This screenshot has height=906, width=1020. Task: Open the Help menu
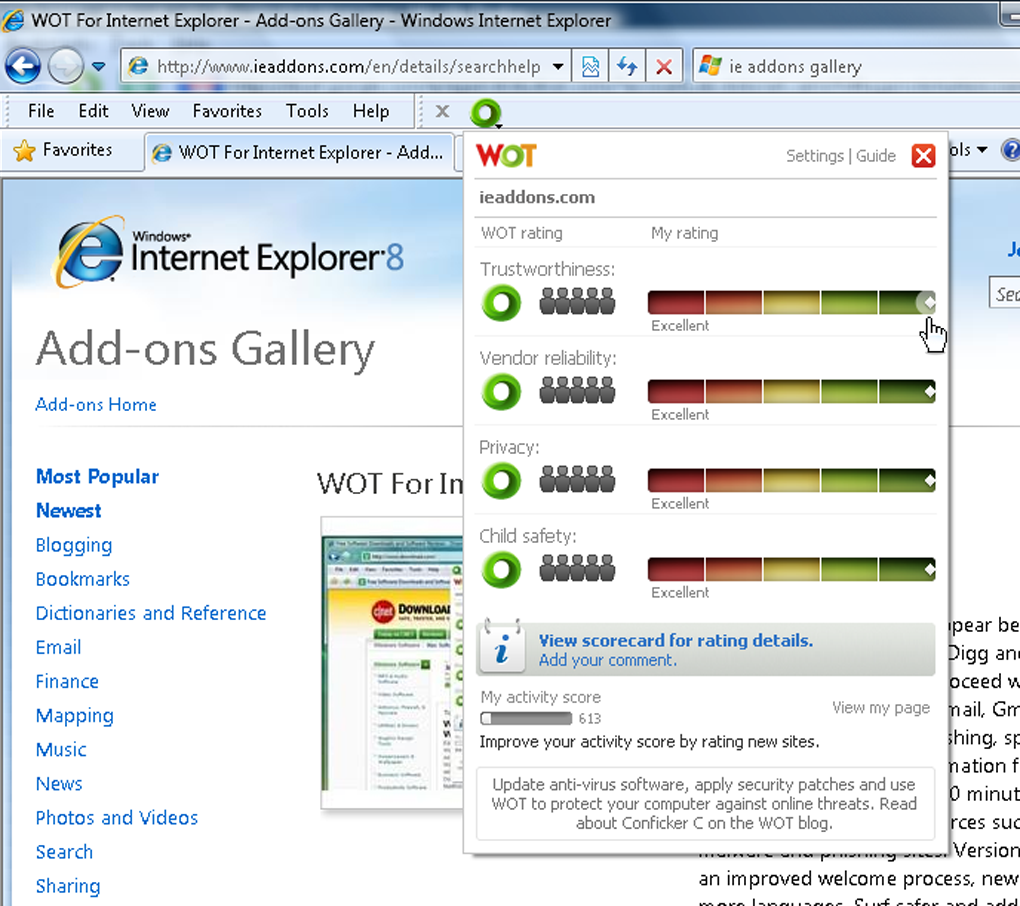tap(371, 111)
